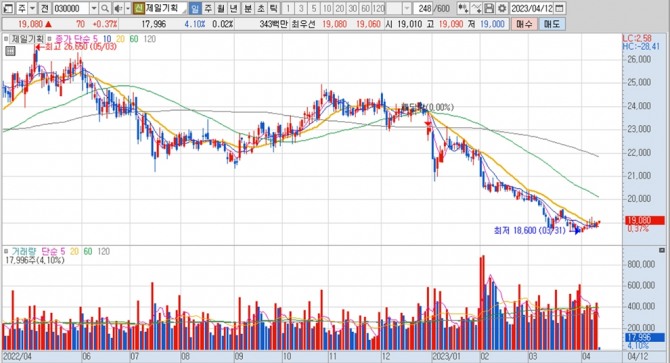Screen dimensions: 670x363
Task: Click the 매도 sell button
Action: (x=551, y=24)
